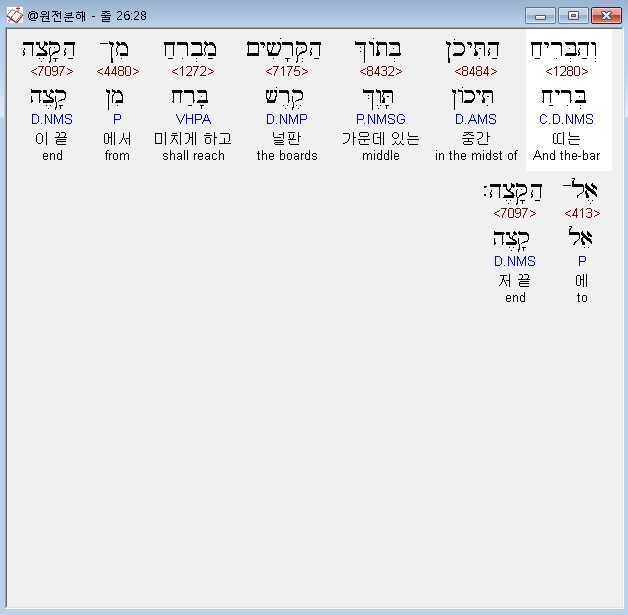Click Strong's number <7175>
Screen dimensions: 628x615
[287, 71]
